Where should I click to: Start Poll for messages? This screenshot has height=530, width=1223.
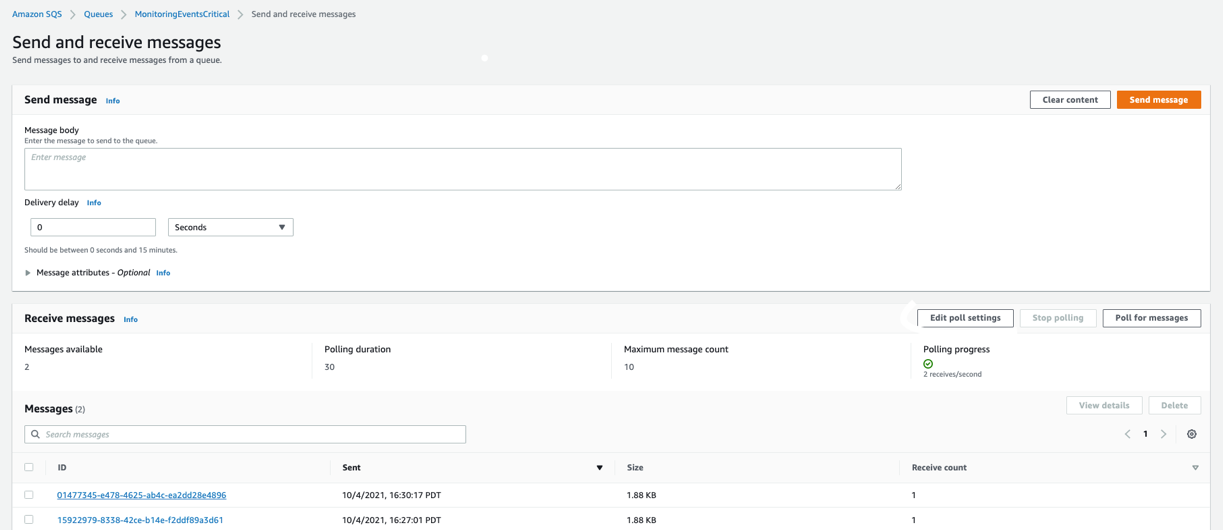[1151, 318]
